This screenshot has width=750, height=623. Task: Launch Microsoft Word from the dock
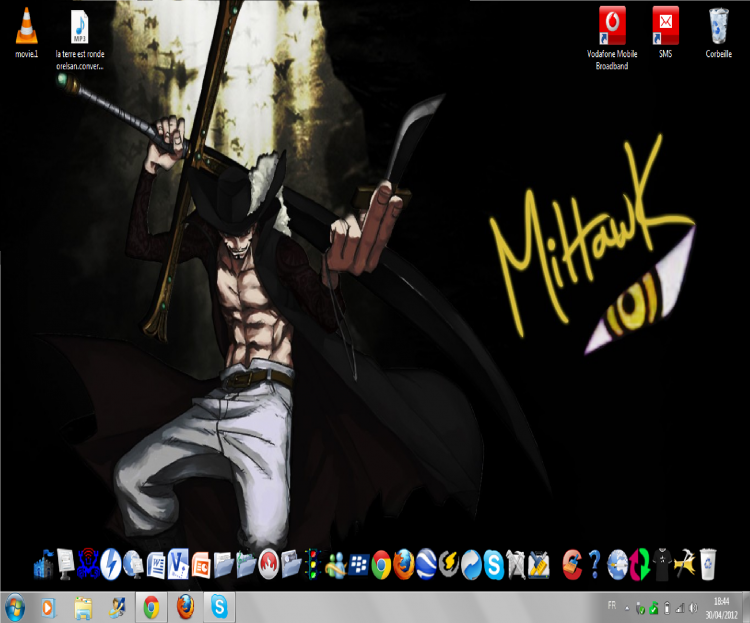156,565
